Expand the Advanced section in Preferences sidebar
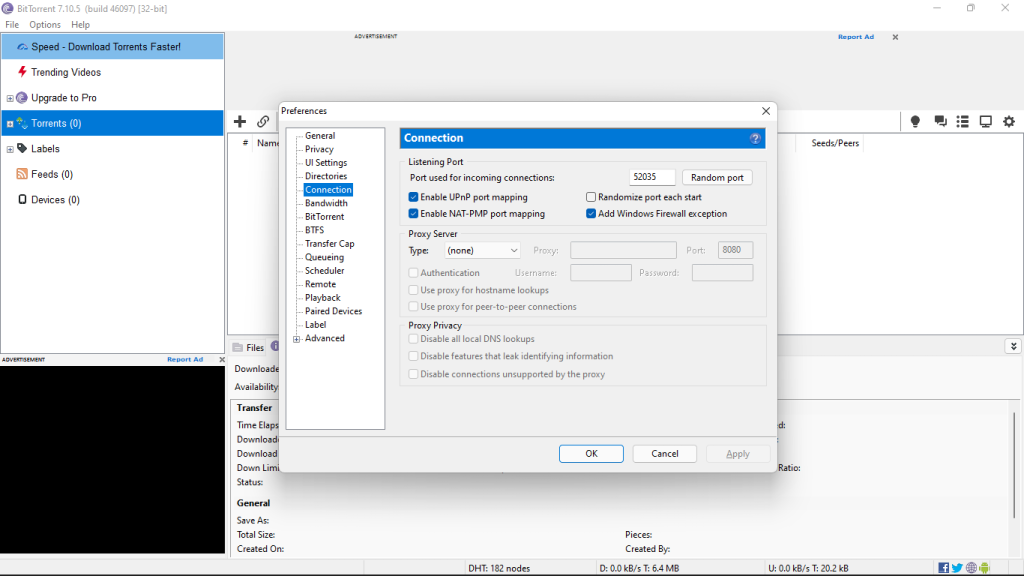This screenshot has width=1024, height=576. point(294,338)
